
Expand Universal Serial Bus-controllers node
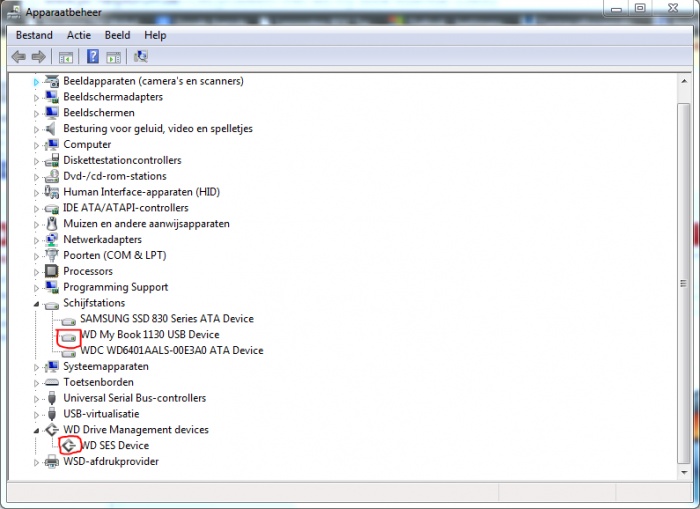pos(36,399)
